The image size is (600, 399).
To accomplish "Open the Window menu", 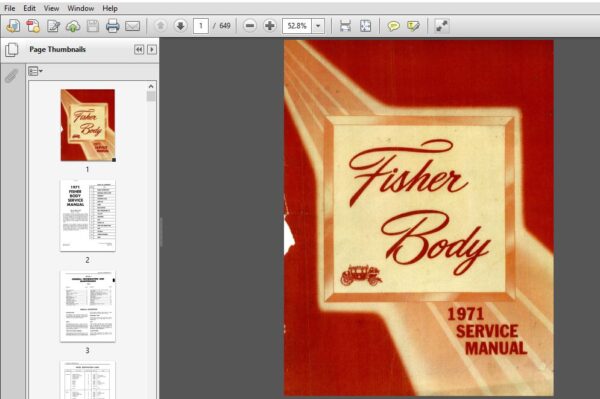I will tap(80, 8).
